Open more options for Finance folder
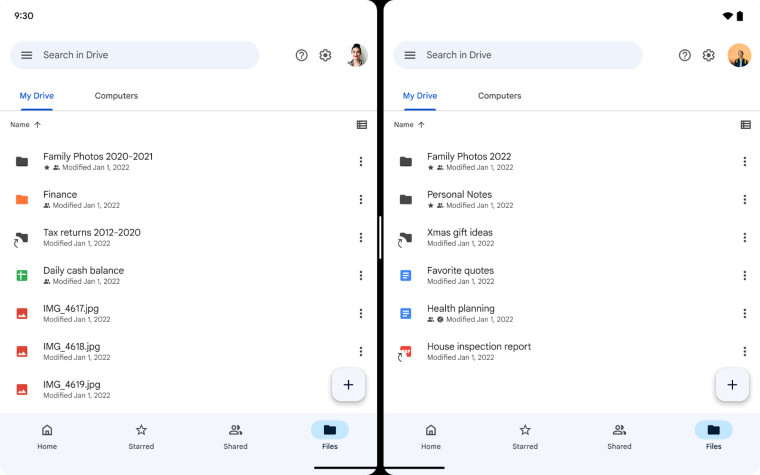Image resolution: width=760 pixels, height=475 pixels. point(361,199)
